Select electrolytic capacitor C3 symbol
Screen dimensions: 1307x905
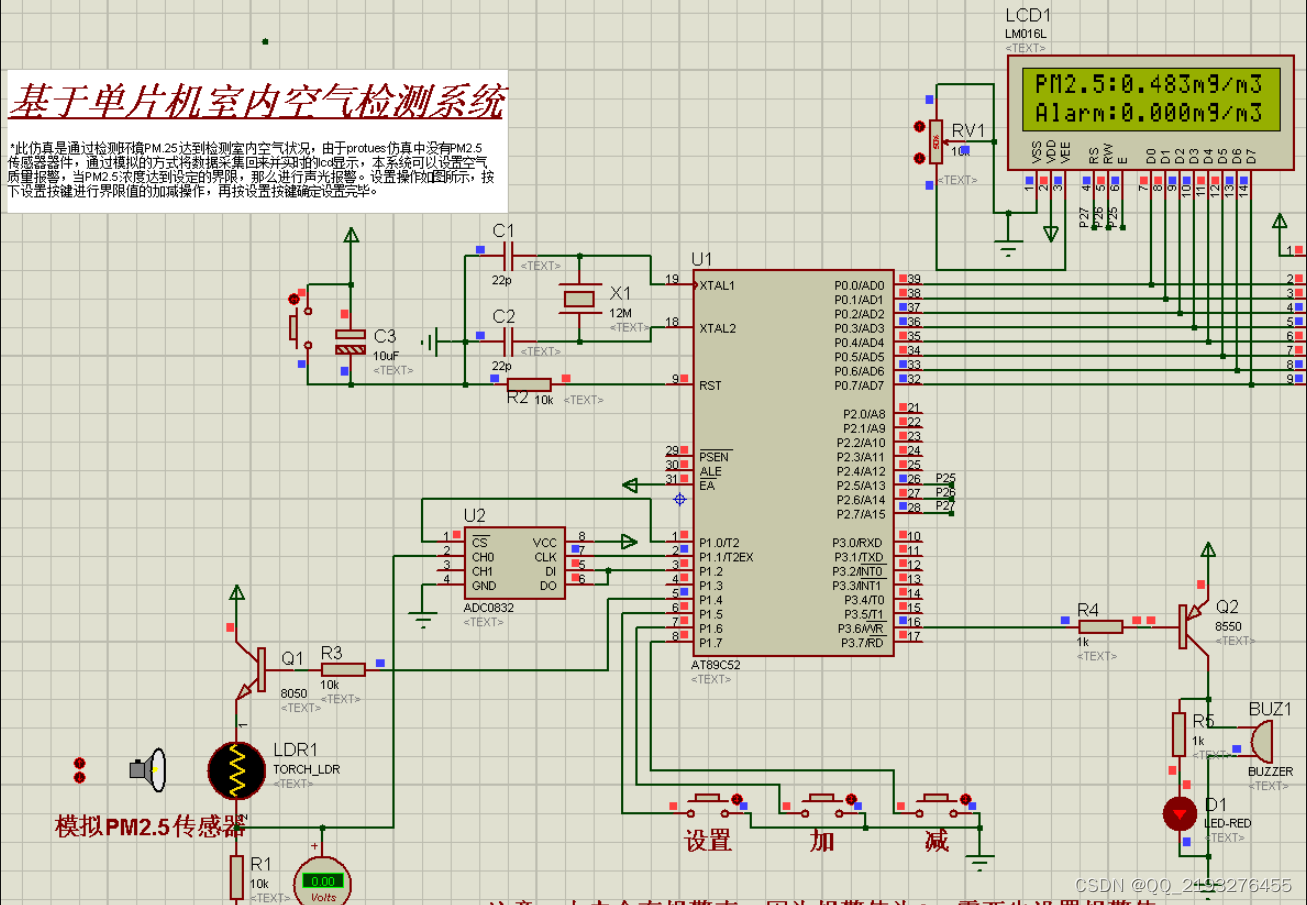coord(350,342)
